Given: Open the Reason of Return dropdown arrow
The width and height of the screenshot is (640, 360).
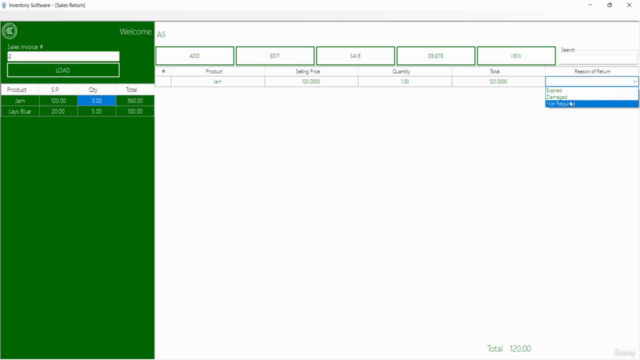Looking at the screenshot, I should pos(634,82).
